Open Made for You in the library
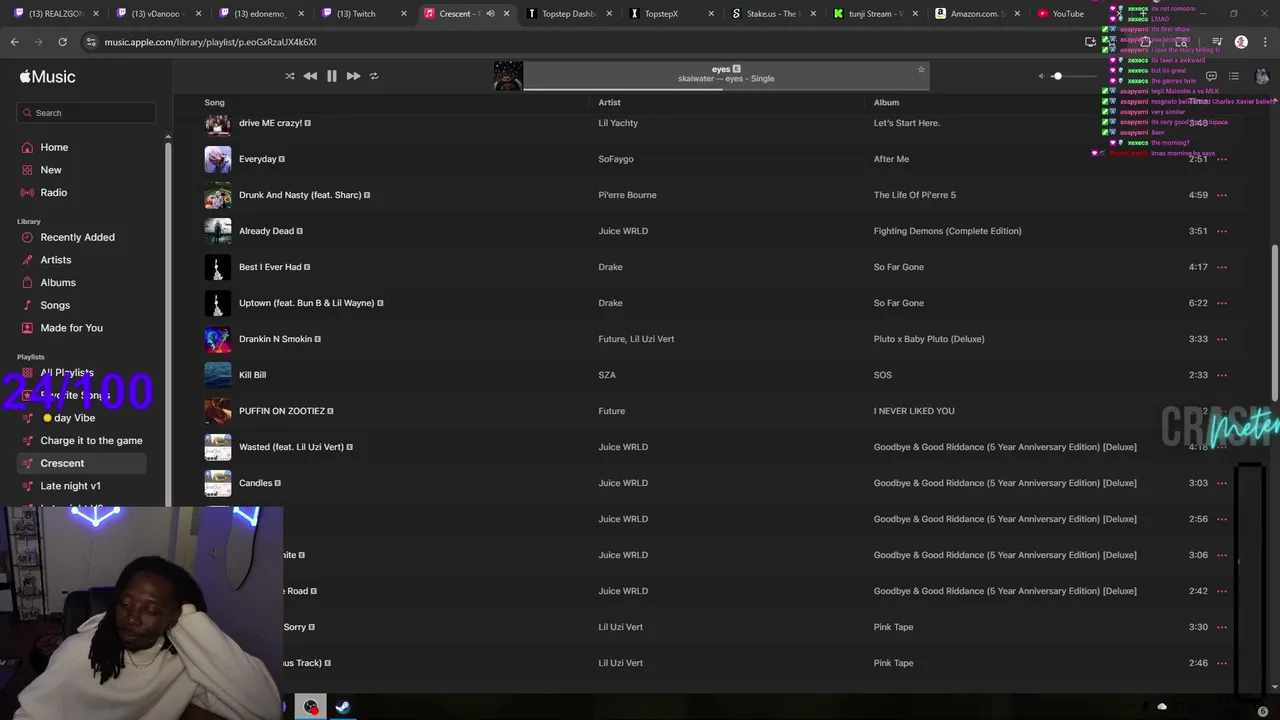 (x=71, y=328)
